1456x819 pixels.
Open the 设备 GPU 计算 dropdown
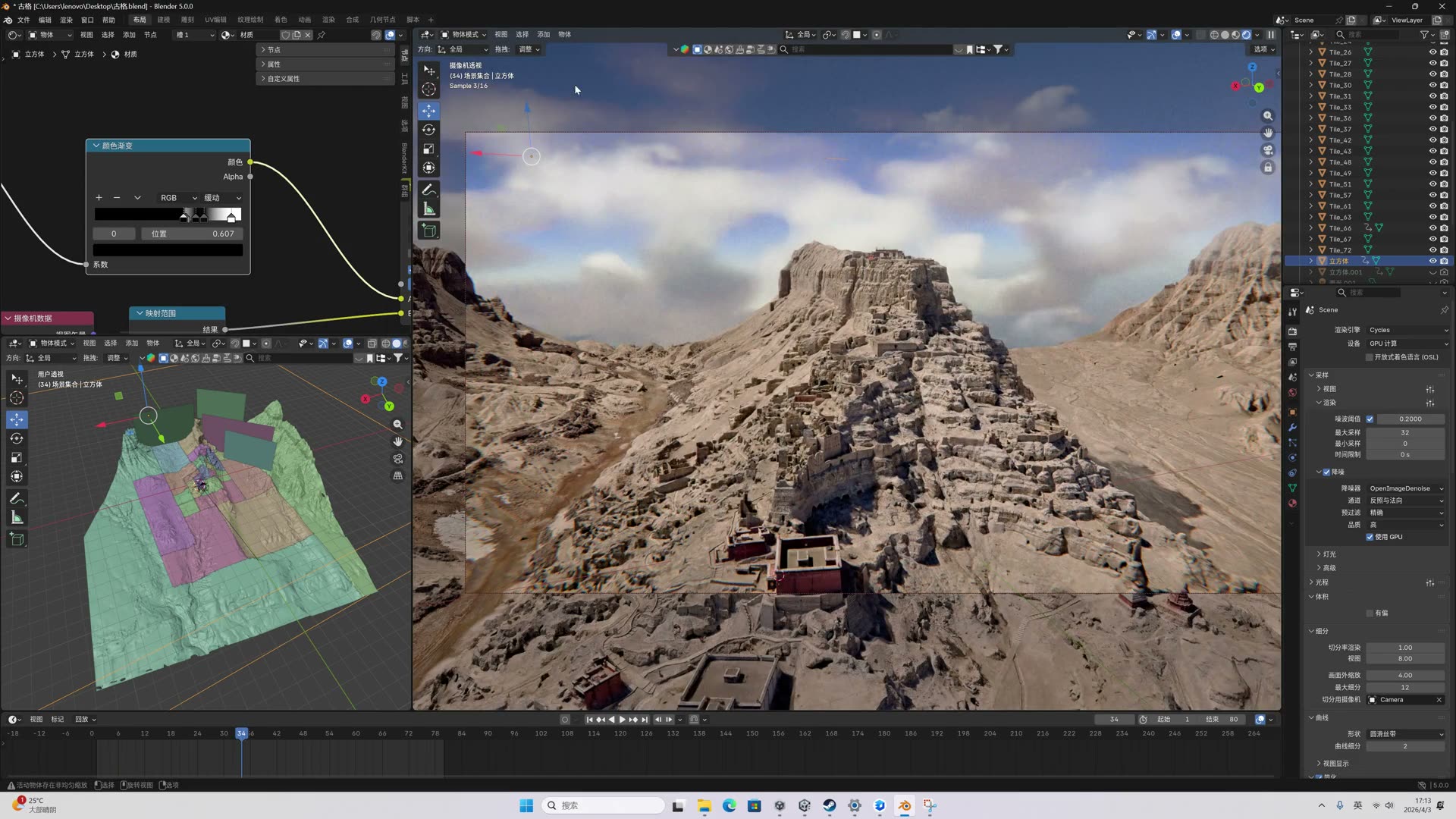pos(1408,344)
